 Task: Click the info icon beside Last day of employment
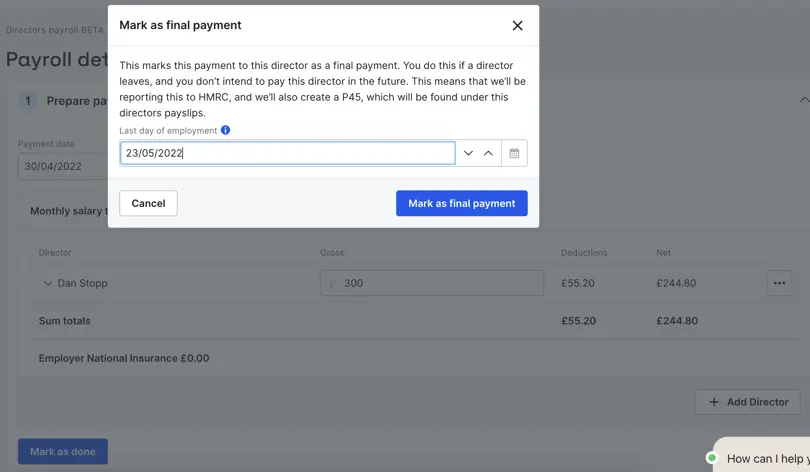225,130
